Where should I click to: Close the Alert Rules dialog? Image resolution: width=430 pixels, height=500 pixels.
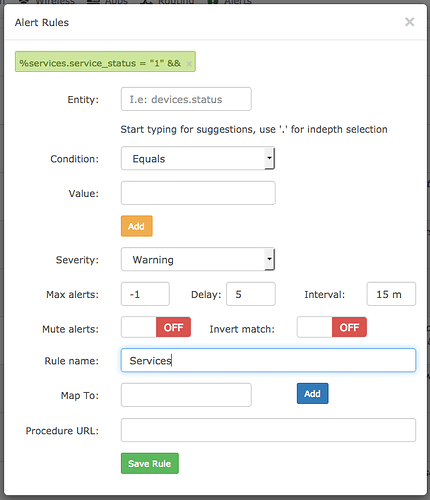pos(409,22)
